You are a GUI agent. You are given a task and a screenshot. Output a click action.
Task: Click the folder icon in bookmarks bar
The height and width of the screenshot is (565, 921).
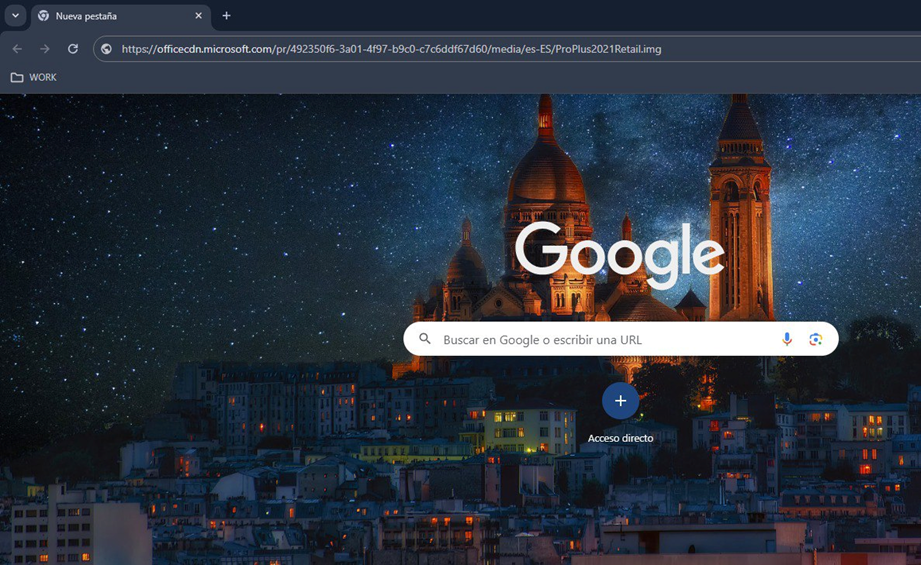pyautogui.click(x=16, y=77)
